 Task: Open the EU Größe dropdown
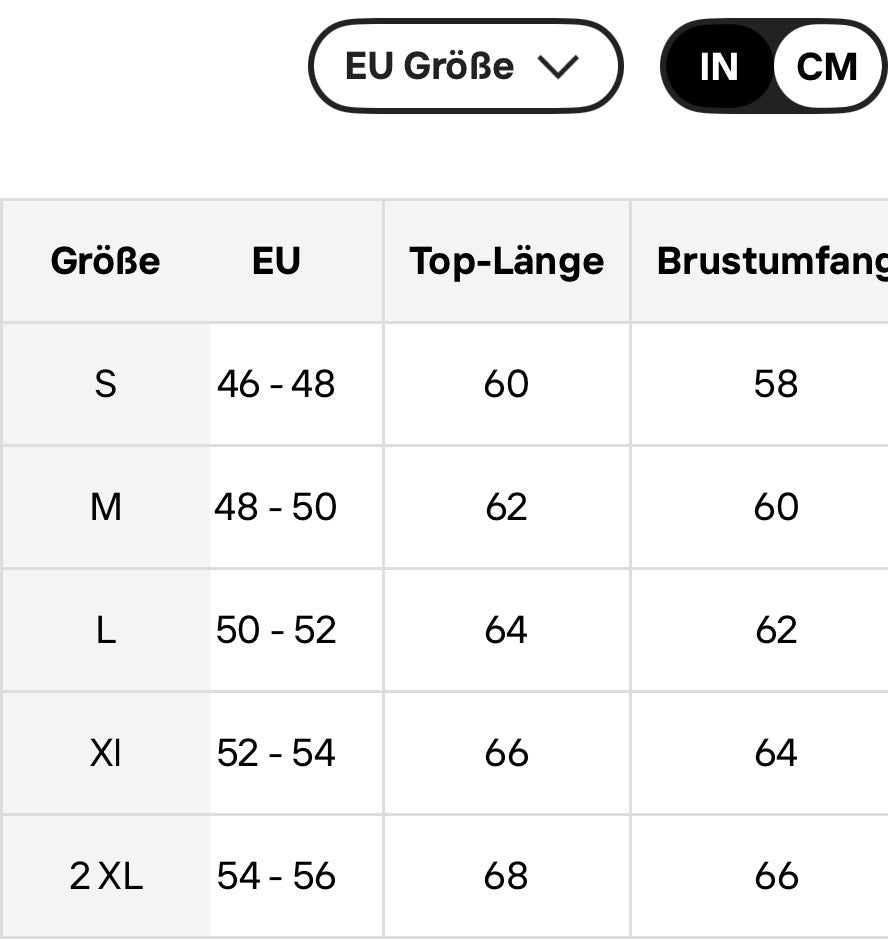pyautogui.click(x=466, y=66)
